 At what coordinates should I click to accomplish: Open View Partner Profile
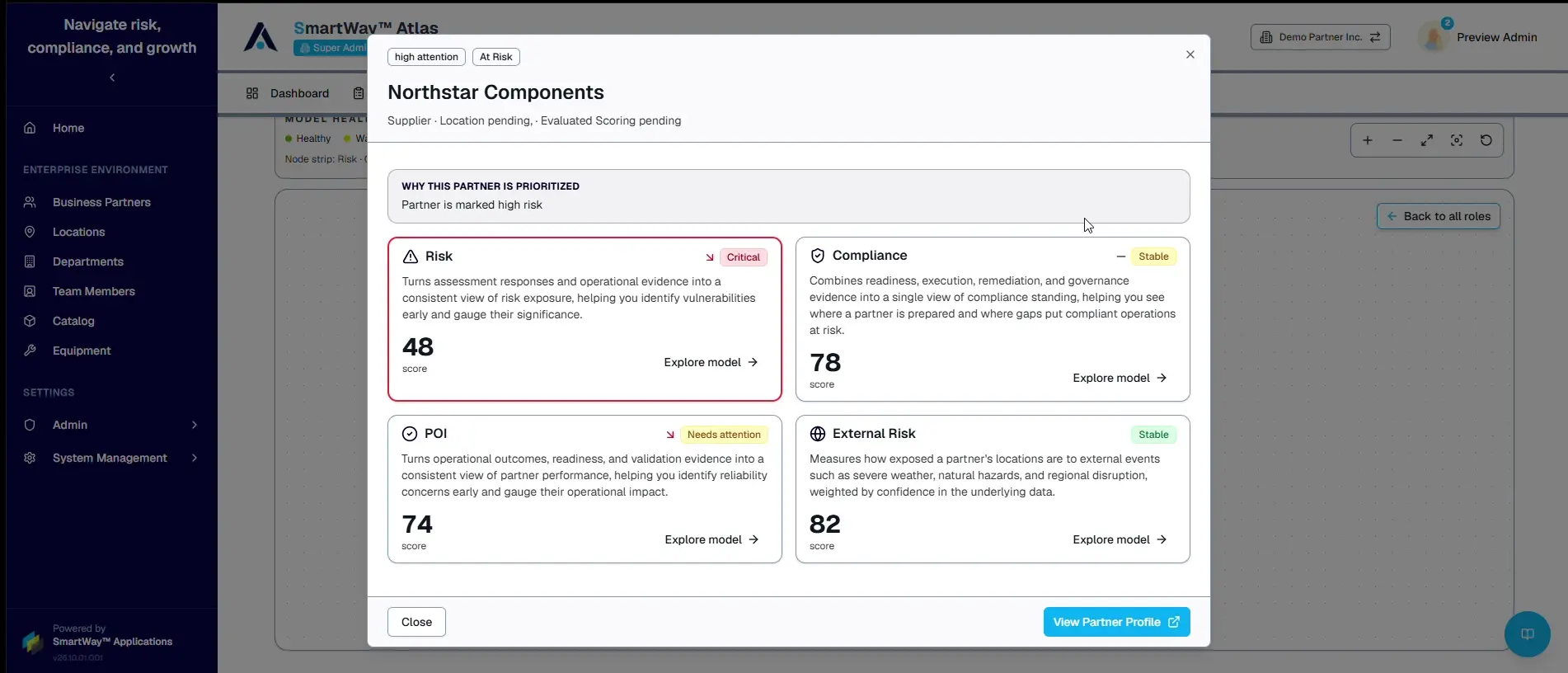(x=1116, y=622)
